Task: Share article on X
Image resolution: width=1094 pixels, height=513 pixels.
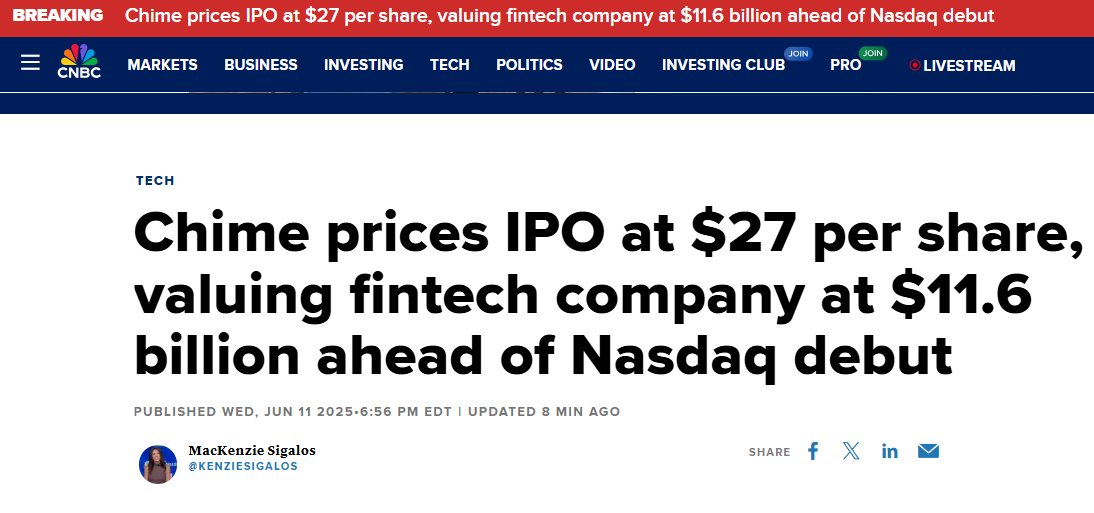Action: click(851, 451)
